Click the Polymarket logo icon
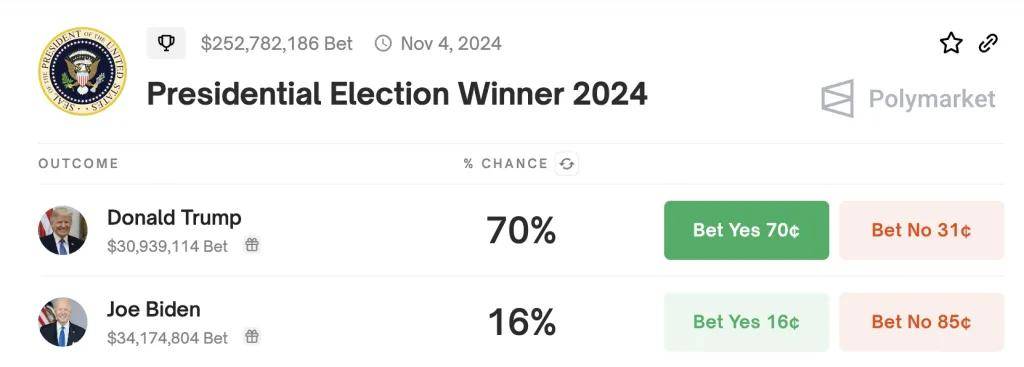1024x367 pixels. 838,99
